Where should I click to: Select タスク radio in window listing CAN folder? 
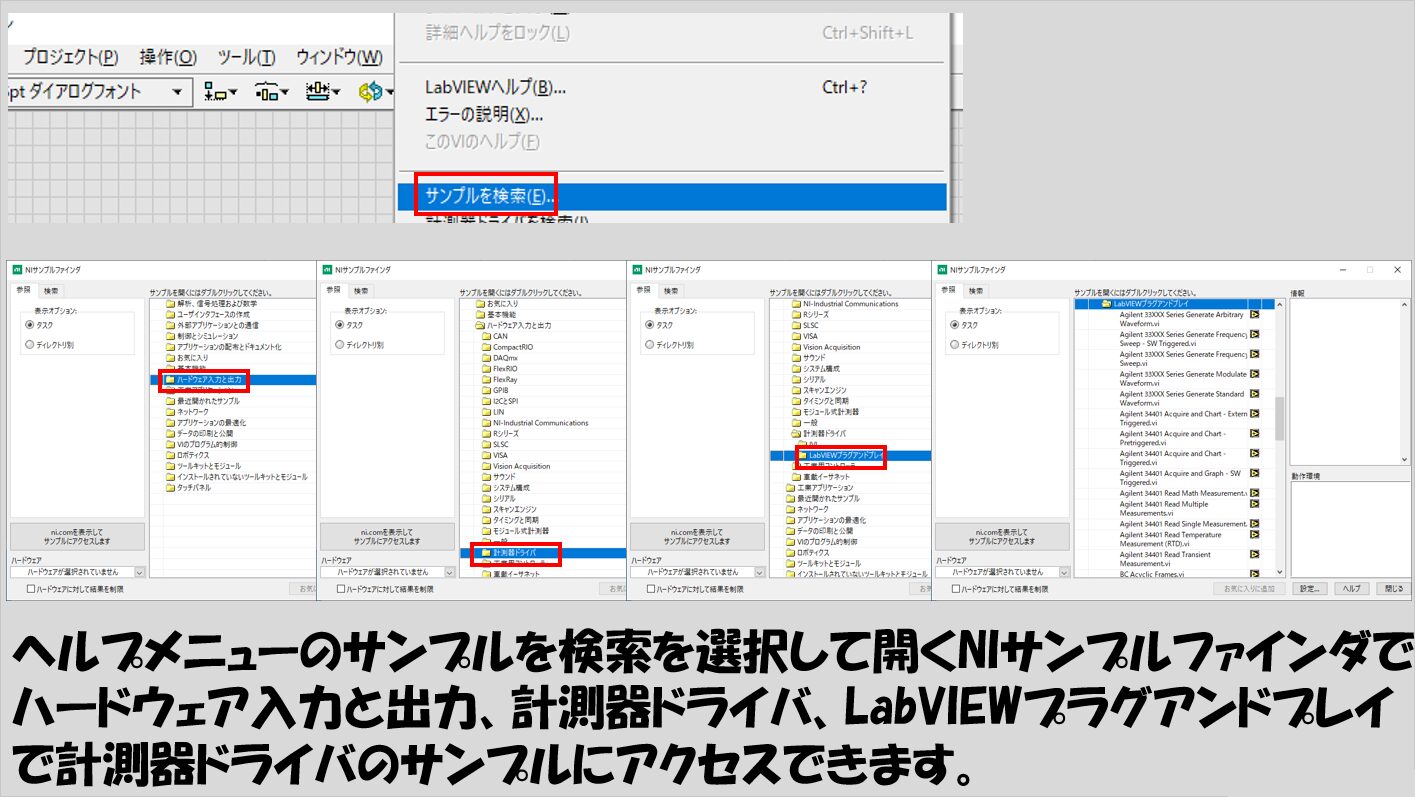point(340,325)
